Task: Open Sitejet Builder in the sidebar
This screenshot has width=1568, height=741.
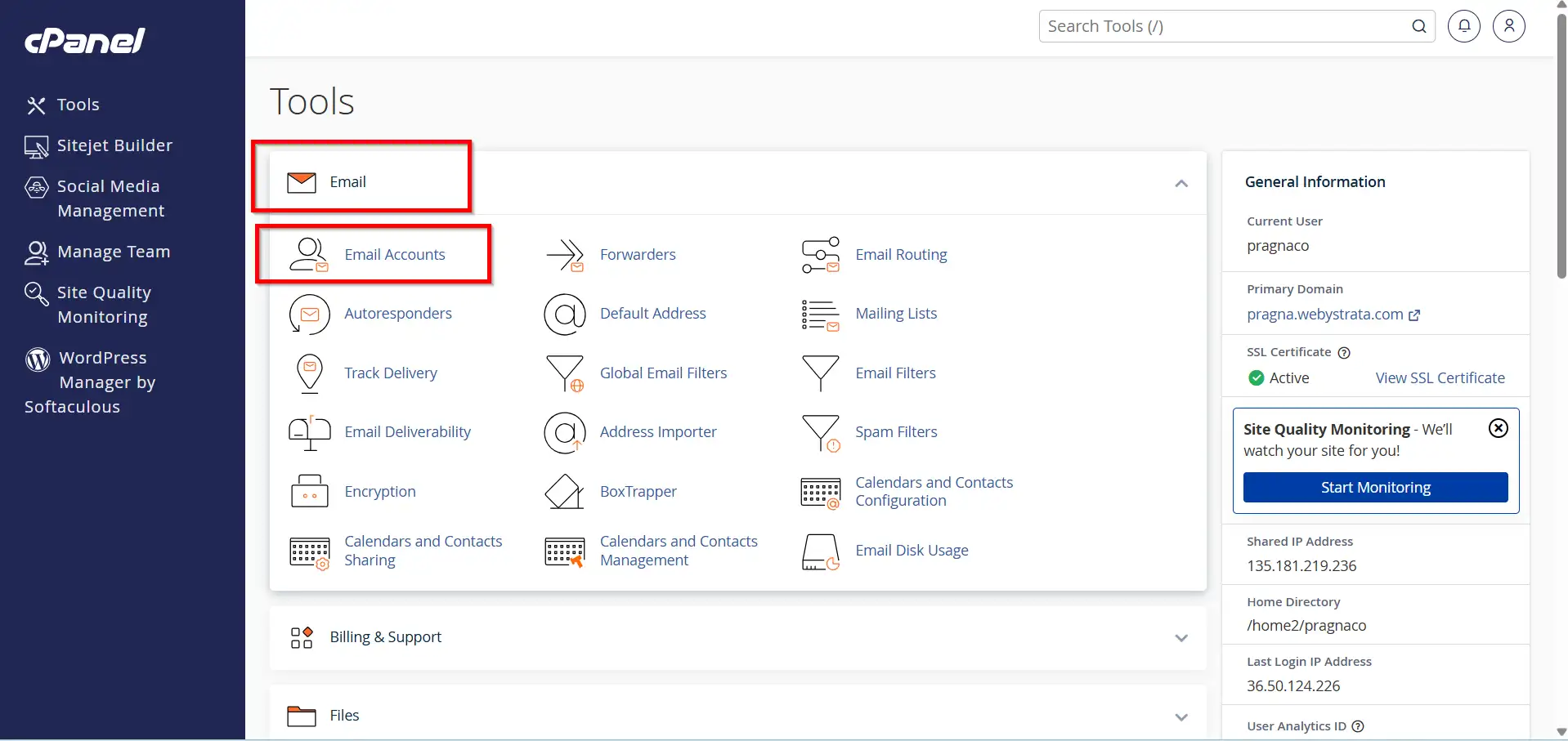Action: (x=114, y=145)
